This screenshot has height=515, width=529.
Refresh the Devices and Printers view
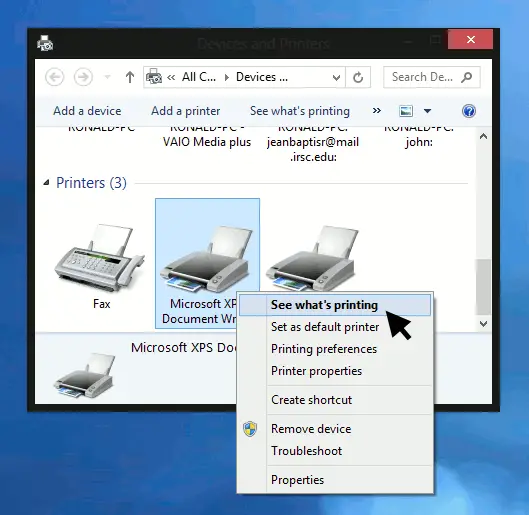tap(358, 77)
